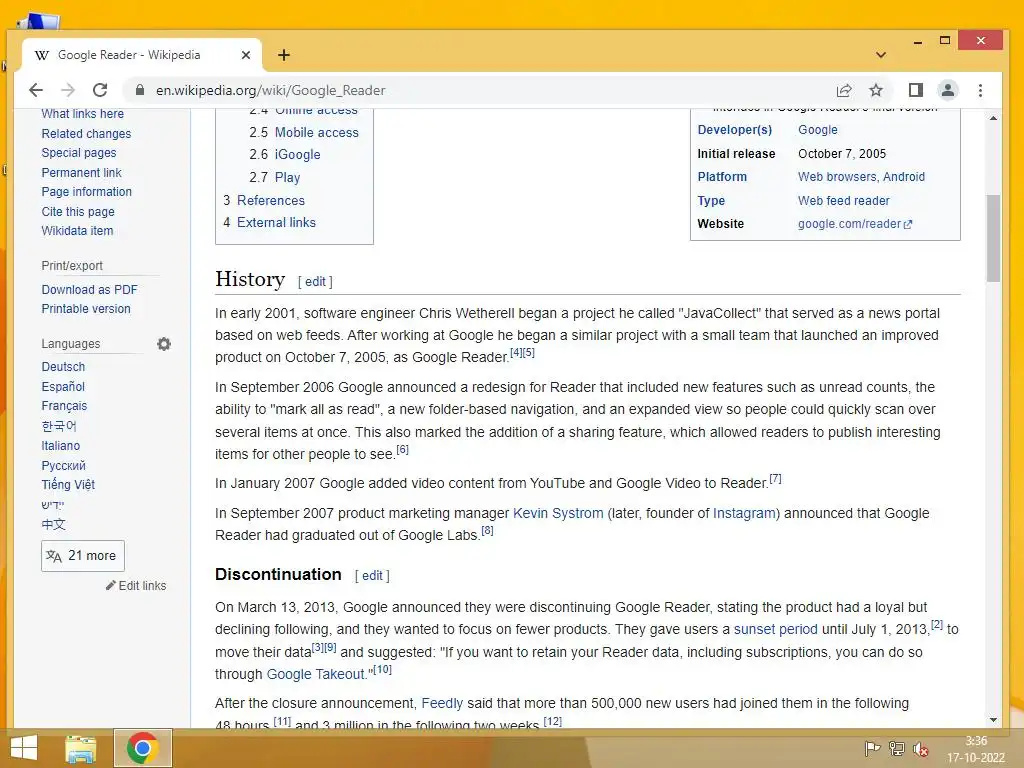Screen dimensions: 1024x768
Task: Click page scrollbar thumb
Action: [x=993, y=238]
